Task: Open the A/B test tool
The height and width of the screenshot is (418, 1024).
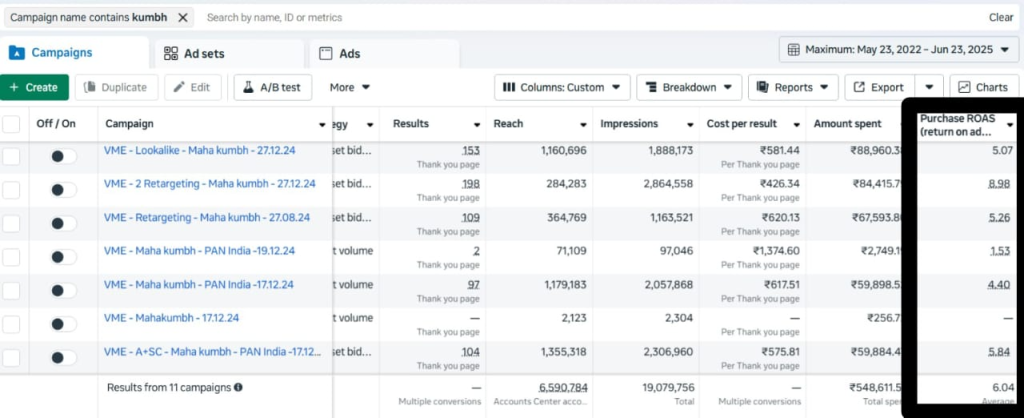Action: click(x=271, y=88)
